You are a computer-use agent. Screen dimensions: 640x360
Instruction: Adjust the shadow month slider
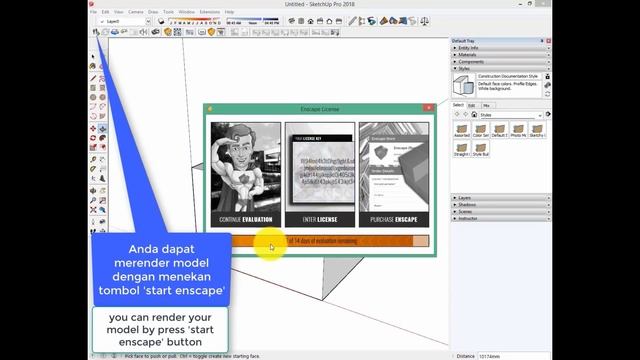pos(195,21)
